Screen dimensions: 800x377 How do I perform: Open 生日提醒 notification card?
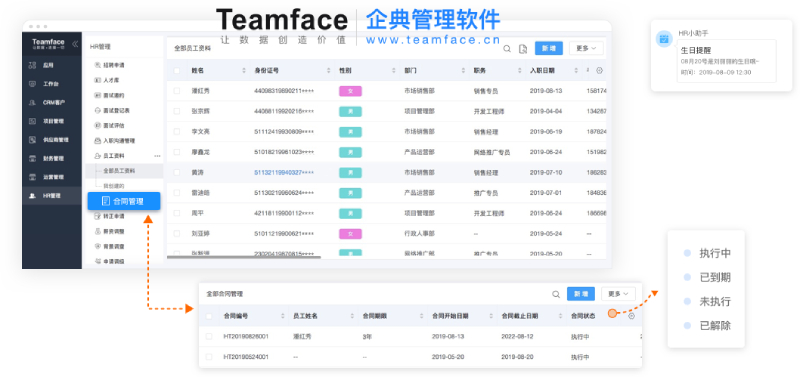(727, 61)
